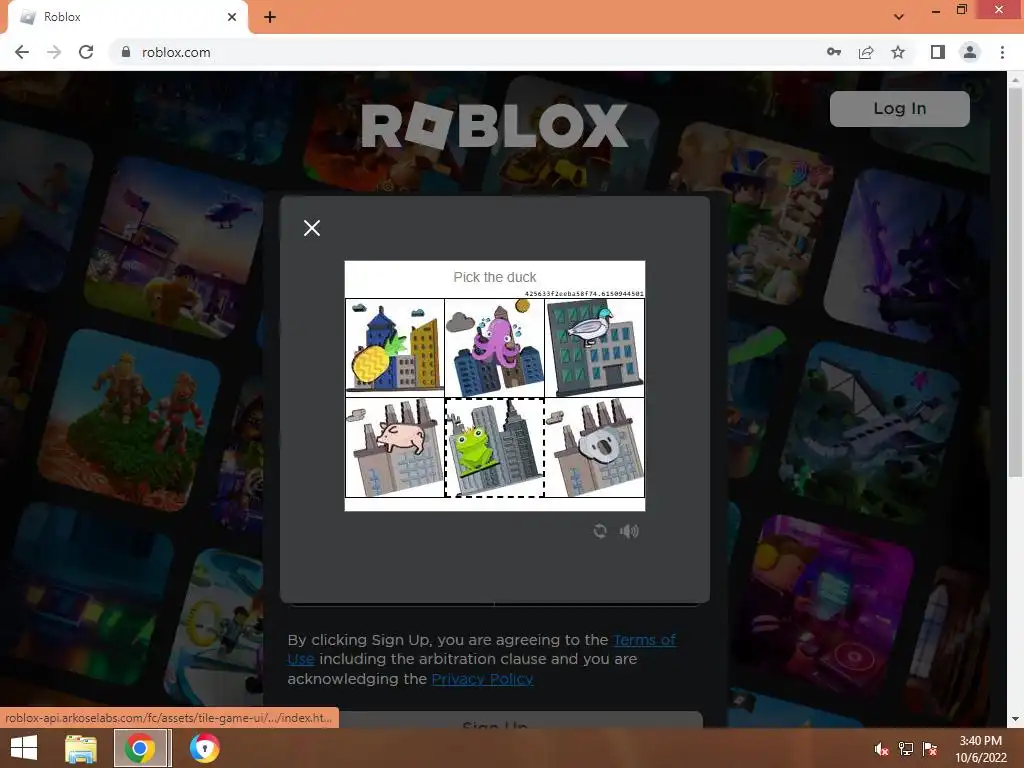Select the koala tile
Screen dimensions: 1024x768
(x=594, y=447)
